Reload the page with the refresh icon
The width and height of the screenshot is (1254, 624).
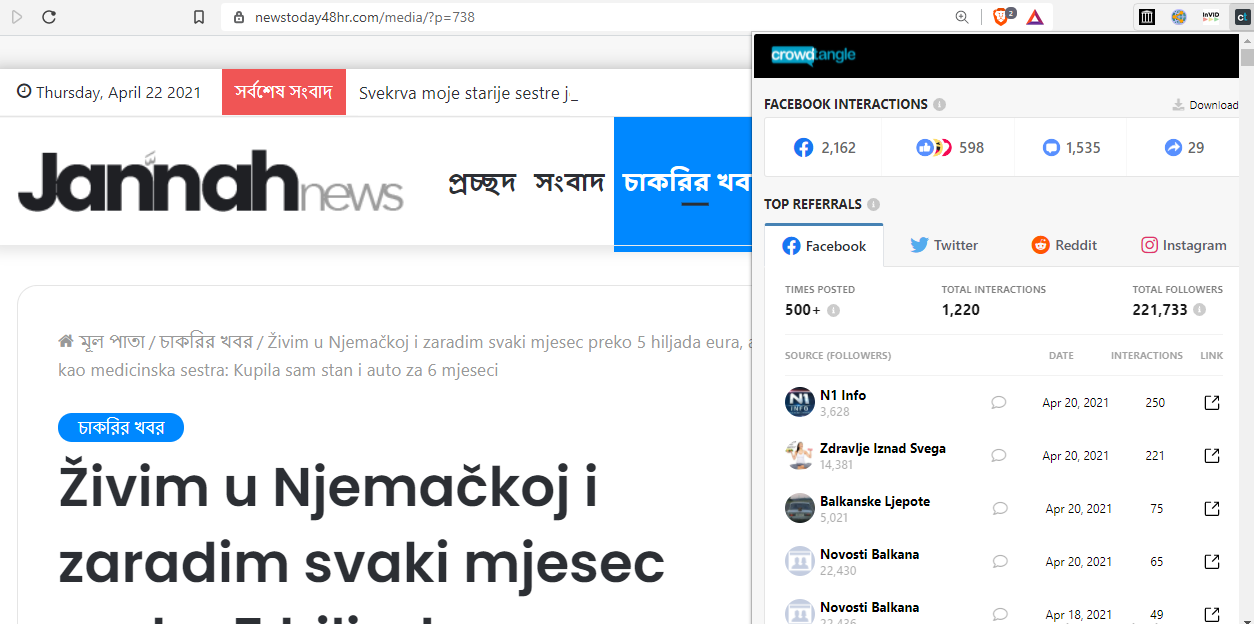(x=49, y=17)
